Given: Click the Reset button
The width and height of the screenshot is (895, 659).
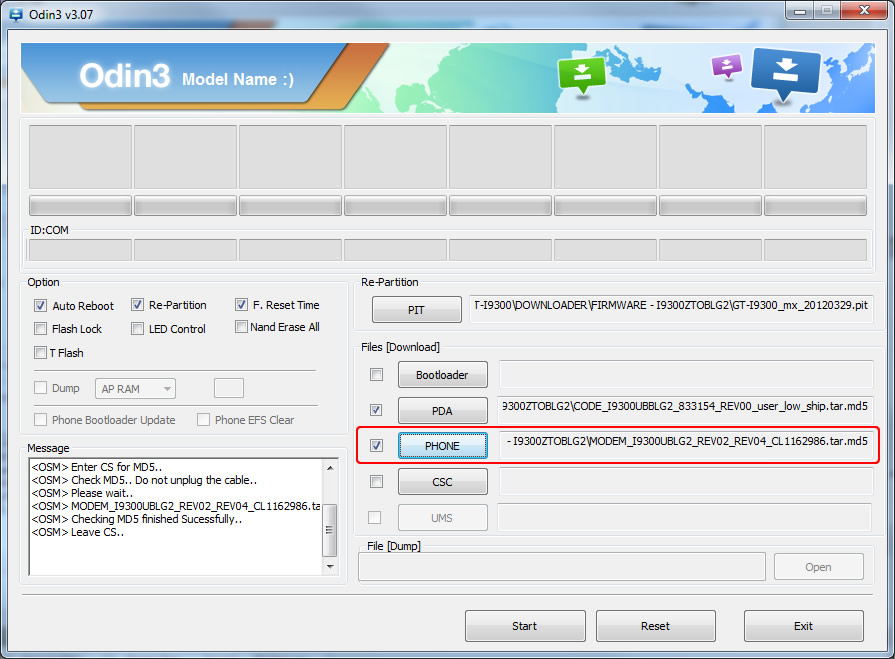Looking at the screenshot, I should pyautogui.click(x=655, y=626).
